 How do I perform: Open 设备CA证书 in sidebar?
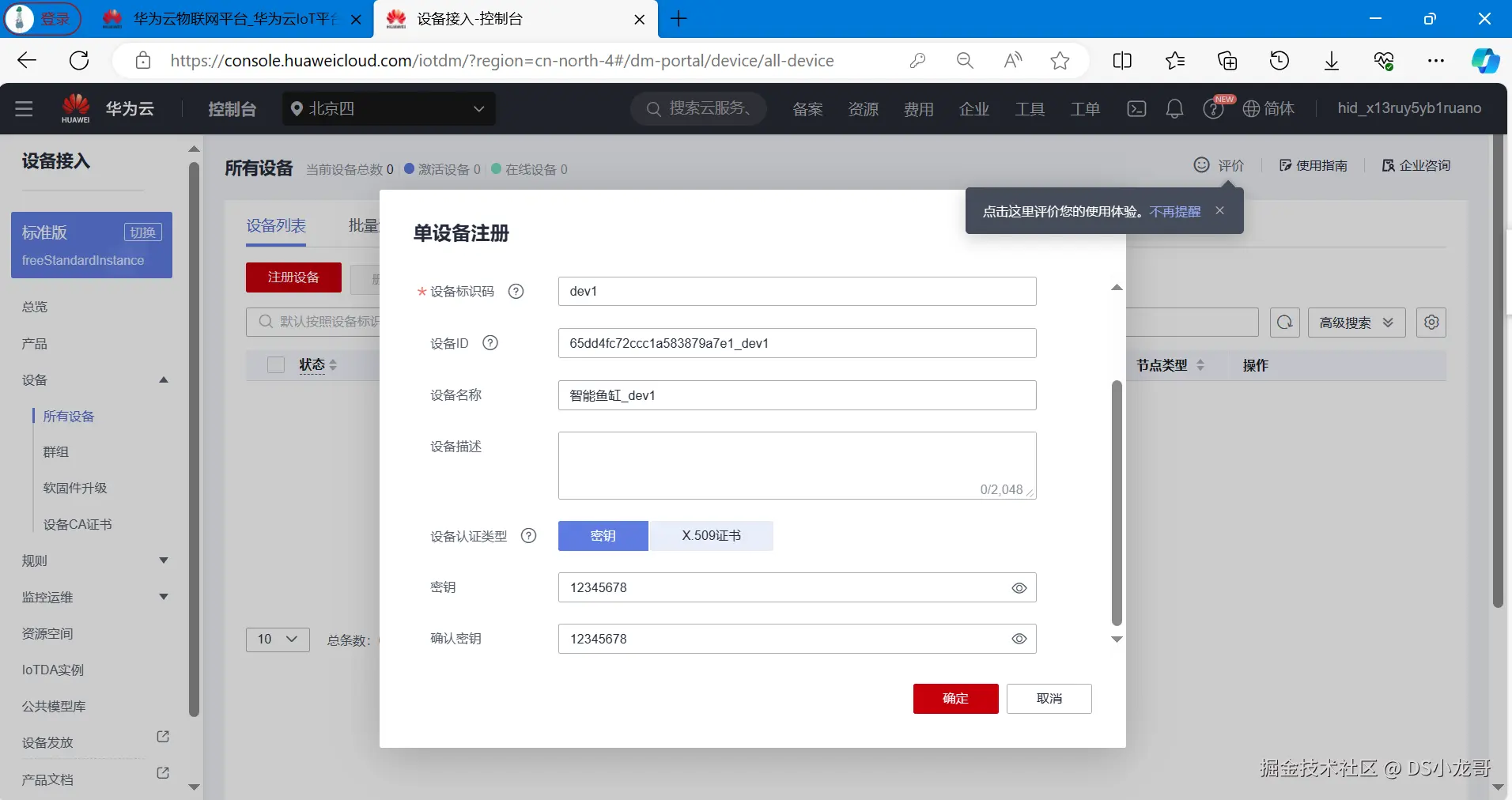click(x=77, y=525)
